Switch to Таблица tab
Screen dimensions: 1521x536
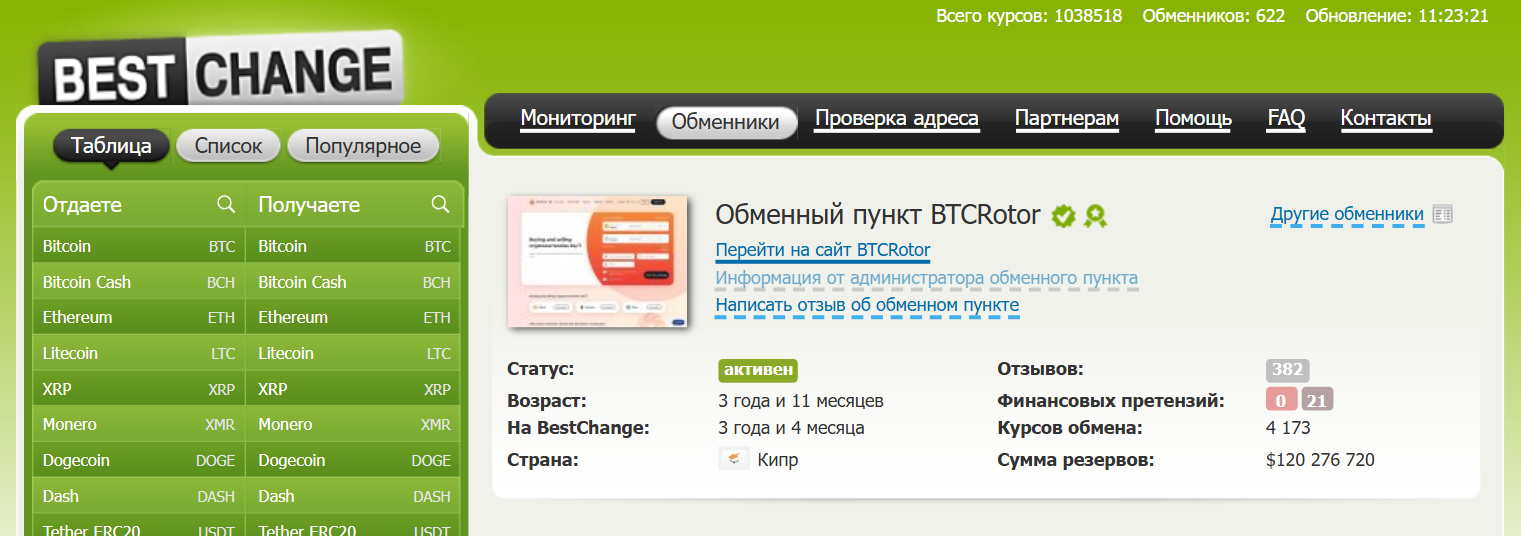point(112,146)
